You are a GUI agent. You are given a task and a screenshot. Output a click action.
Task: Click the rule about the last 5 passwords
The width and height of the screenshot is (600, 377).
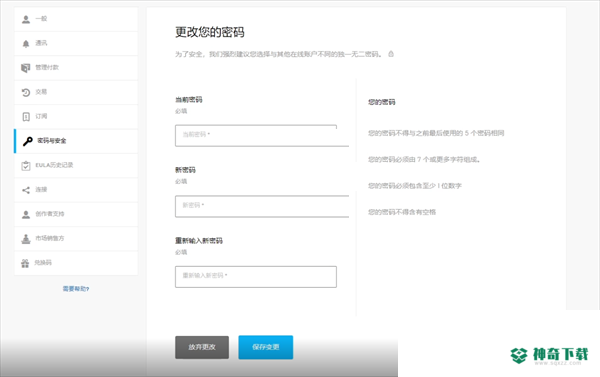(436, 133)
